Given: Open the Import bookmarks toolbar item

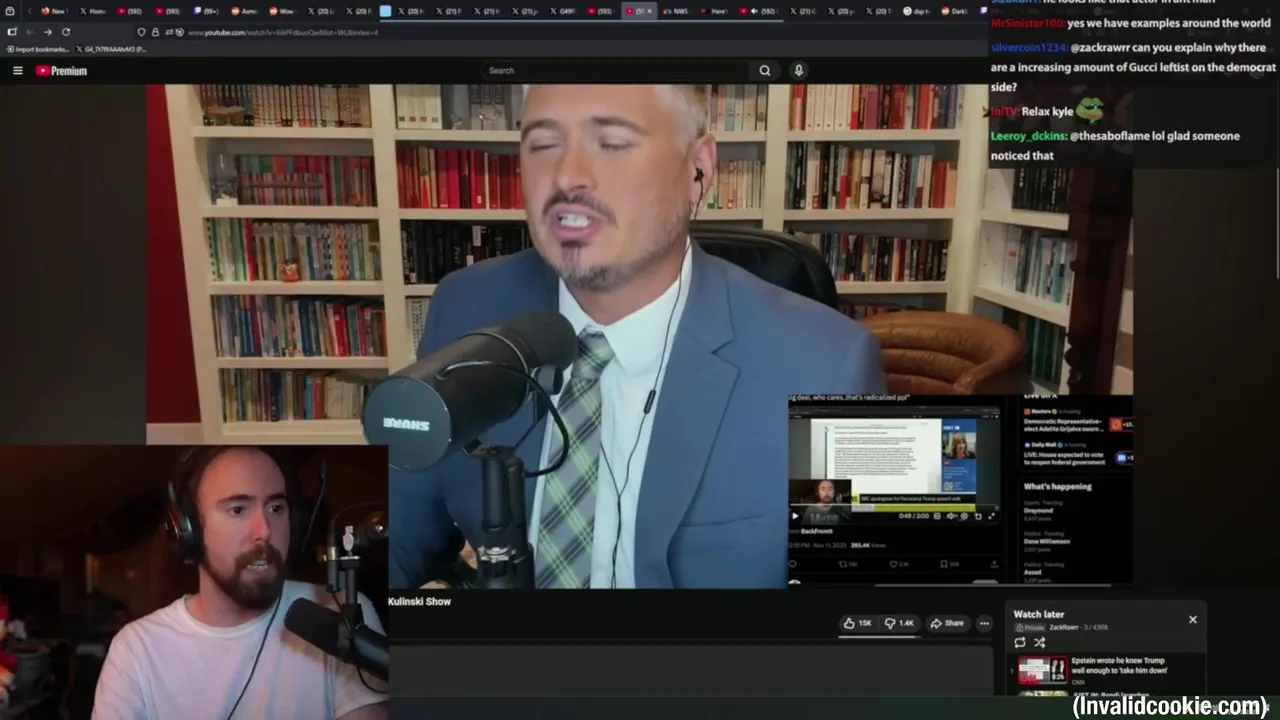Looking at the screenshot, I should click(x=37, y=49).
